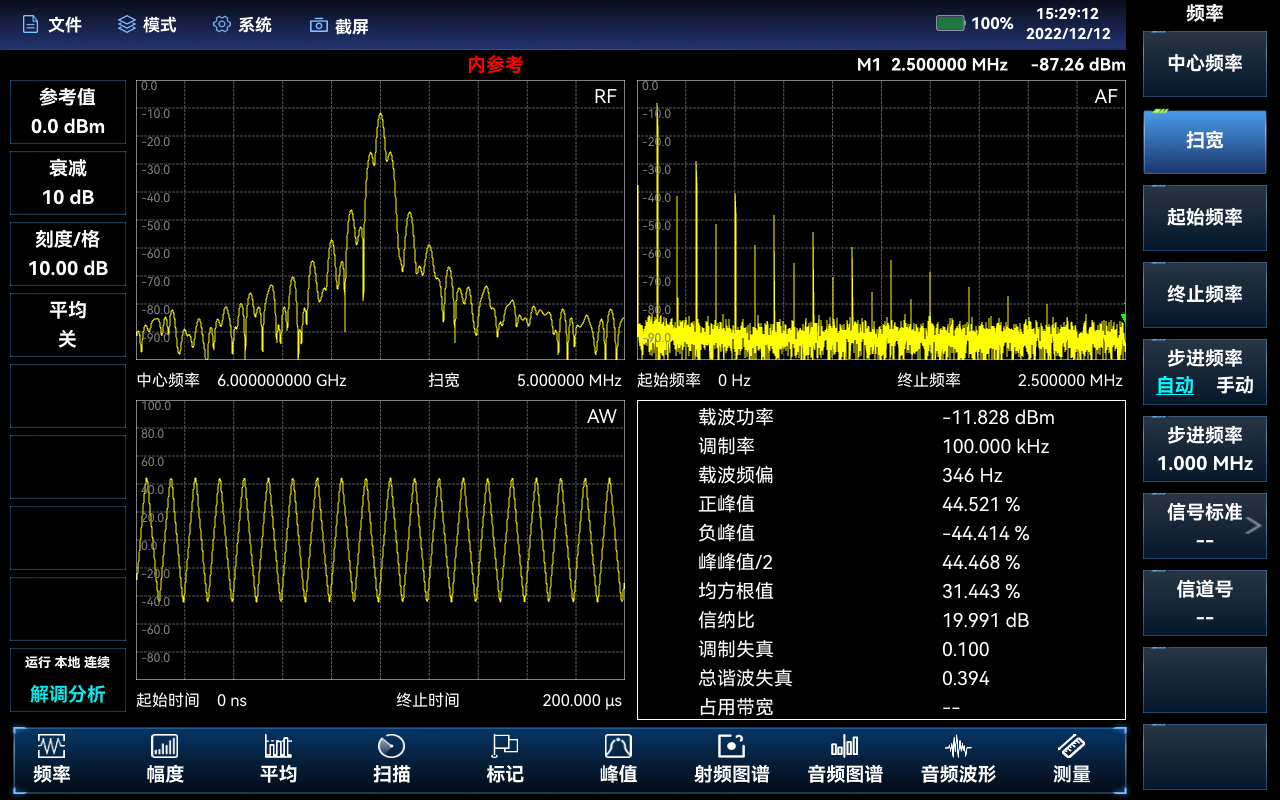This screenshot has height=800, width=1280.
Task: Set 步进频率 back to 自动
Action: (1173, 386)
